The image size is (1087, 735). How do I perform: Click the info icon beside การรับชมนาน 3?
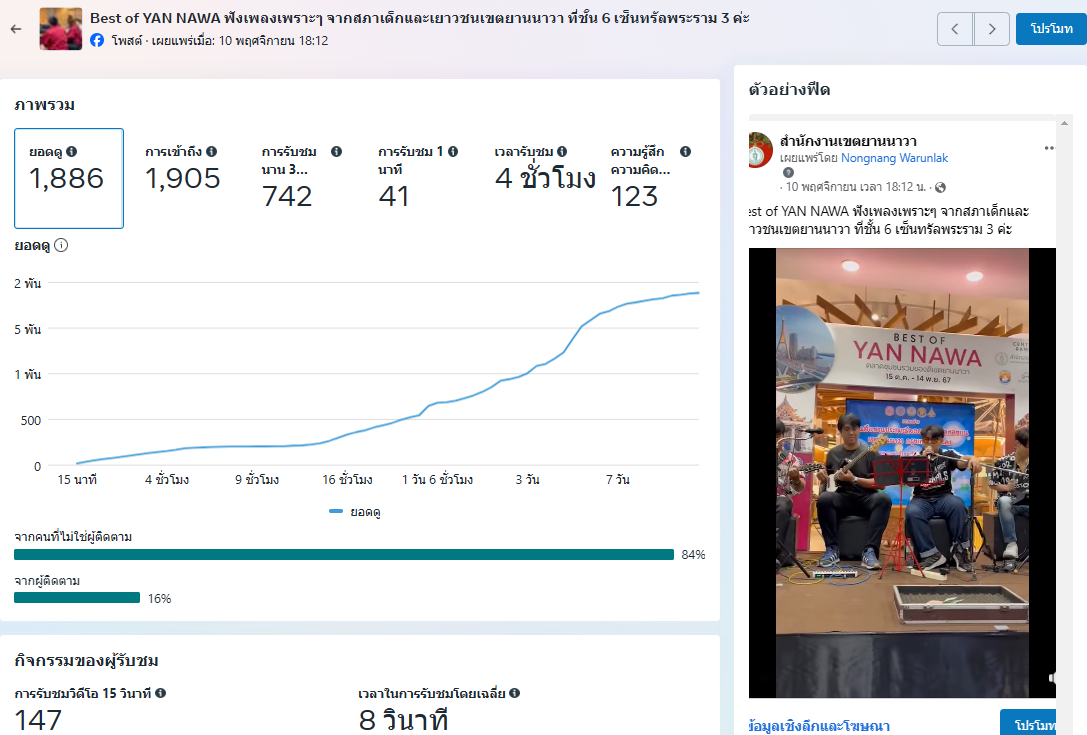click(x=336, y=151)
